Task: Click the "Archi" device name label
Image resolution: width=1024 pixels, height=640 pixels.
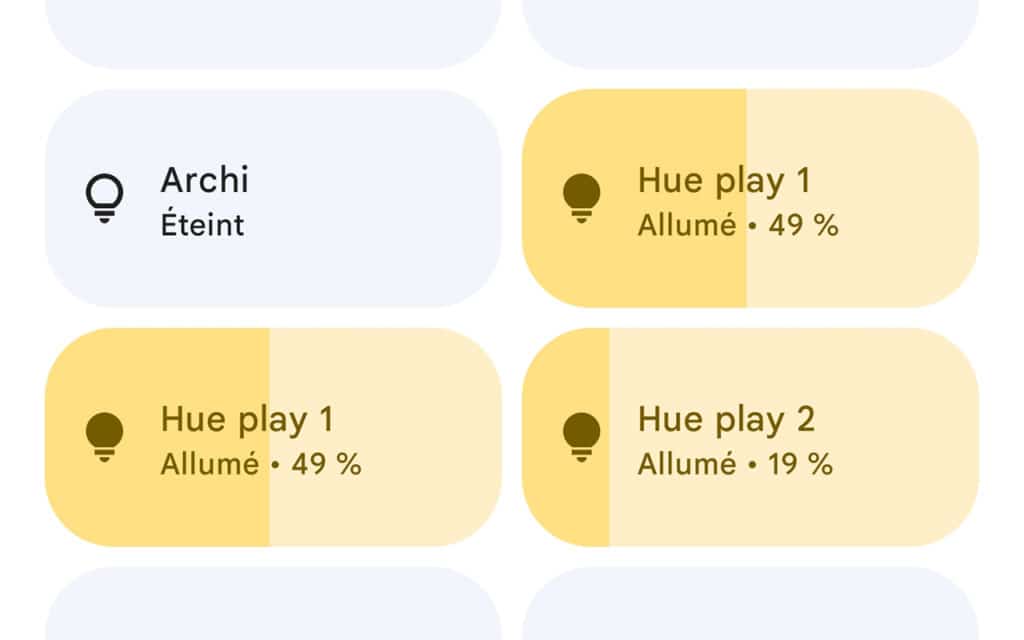Action: [205, 180]
